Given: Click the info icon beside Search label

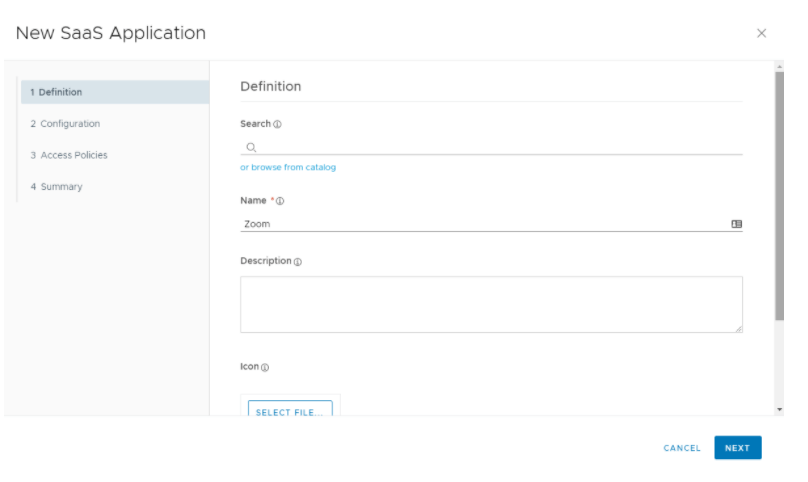Looking at the screenshot, I should point(278,125).
